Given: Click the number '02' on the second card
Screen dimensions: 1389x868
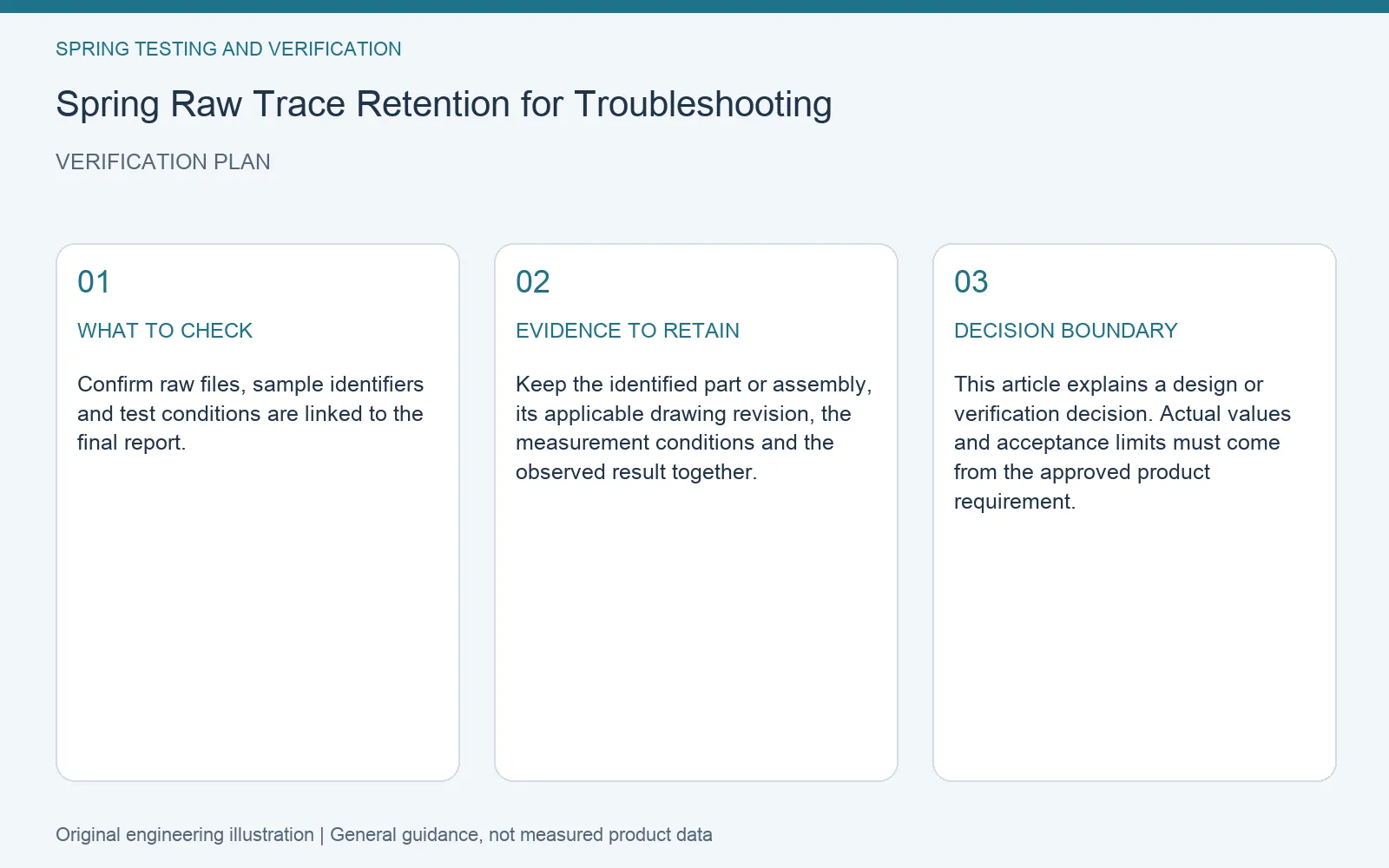Looking at the screenshot, I should tap(532, 282).
